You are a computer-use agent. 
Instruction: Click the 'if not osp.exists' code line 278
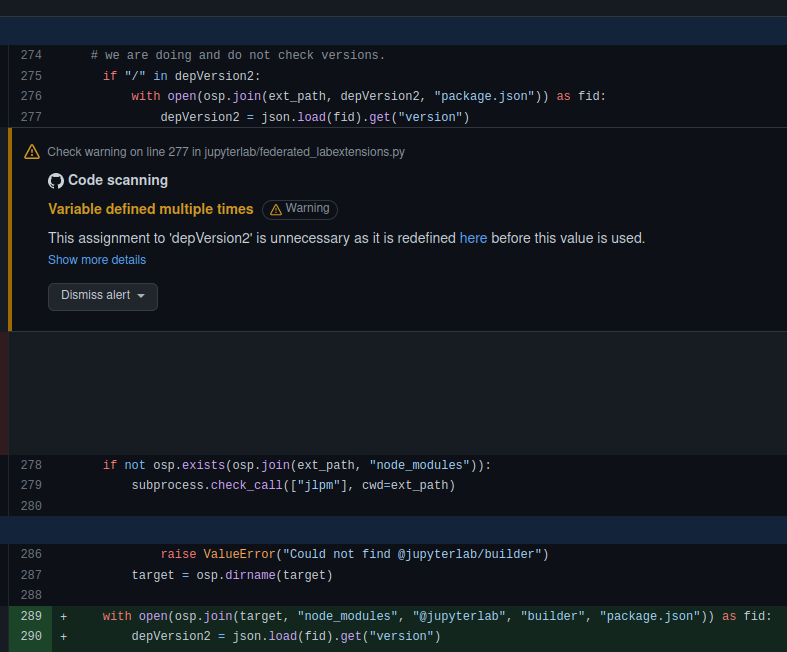coord(297,465)
